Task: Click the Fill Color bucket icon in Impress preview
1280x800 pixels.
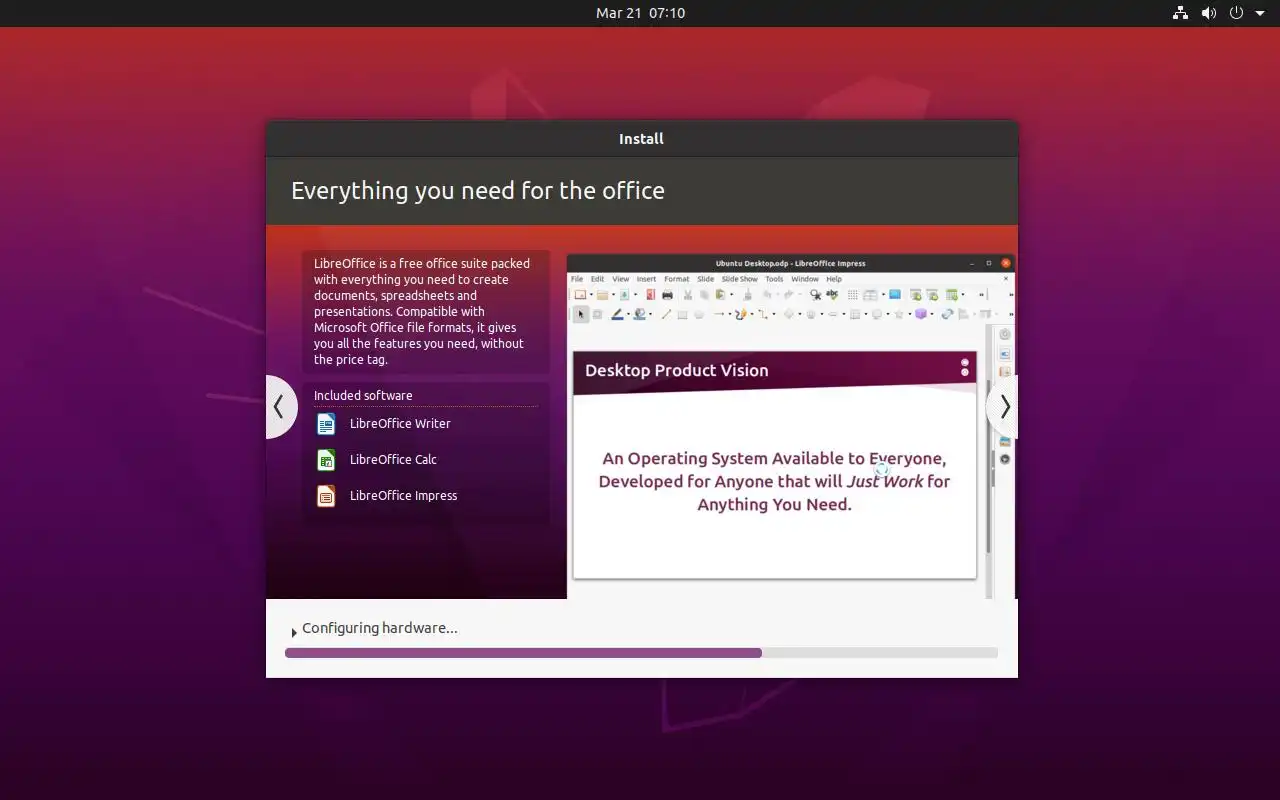Action: (x=640, y=314)
